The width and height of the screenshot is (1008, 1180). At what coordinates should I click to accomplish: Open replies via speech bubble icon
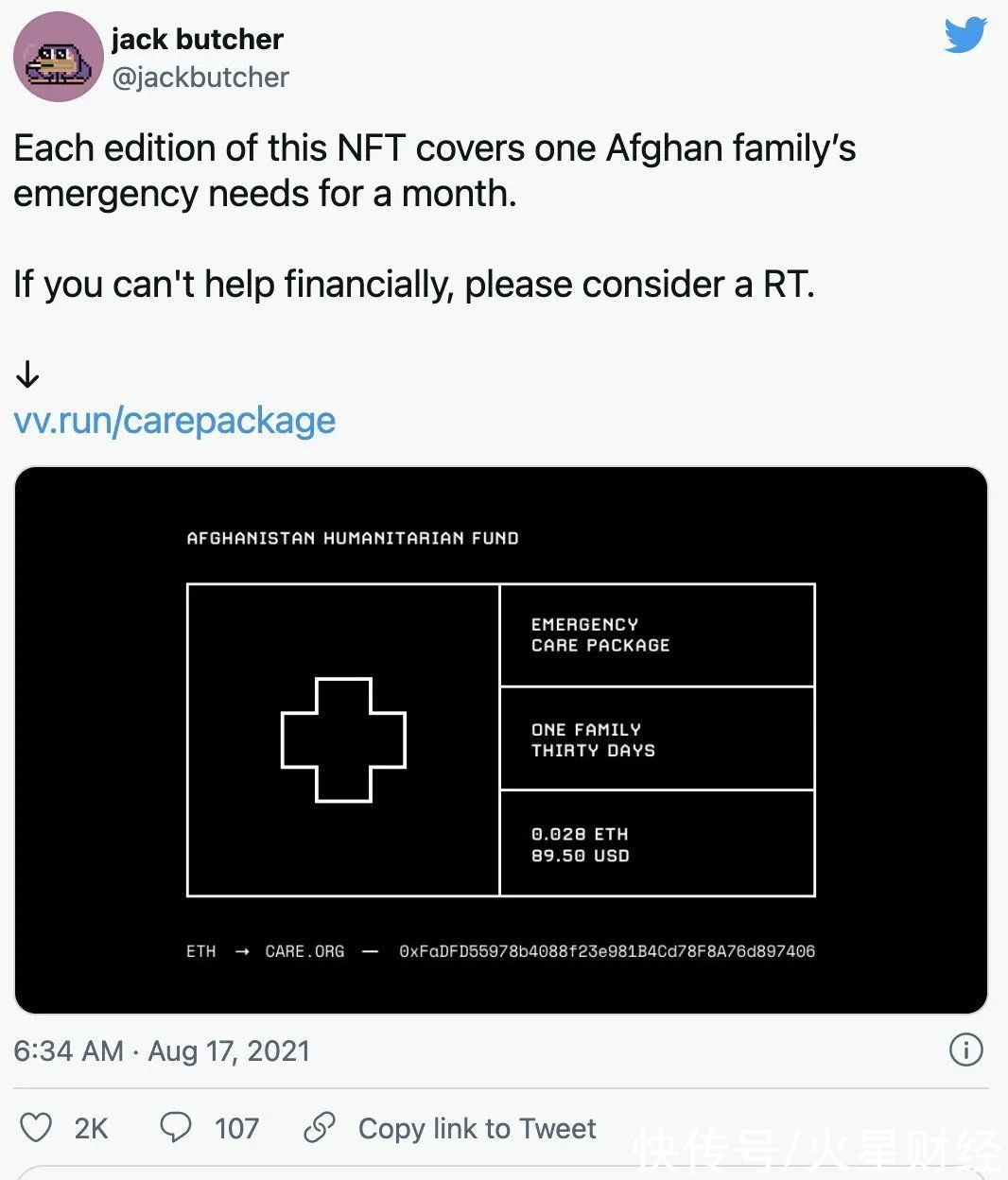tap(175, 1127)
